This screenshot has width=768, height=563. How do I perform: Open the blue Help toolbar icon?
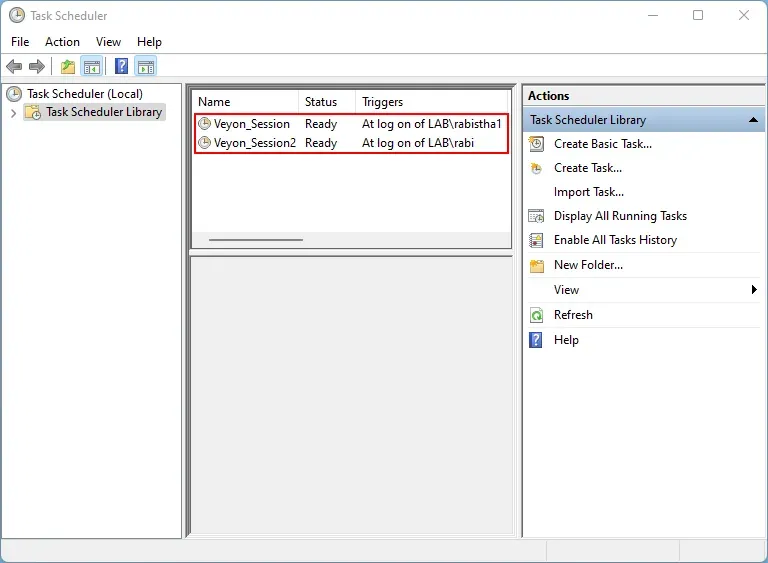click(x=121, y=66)
